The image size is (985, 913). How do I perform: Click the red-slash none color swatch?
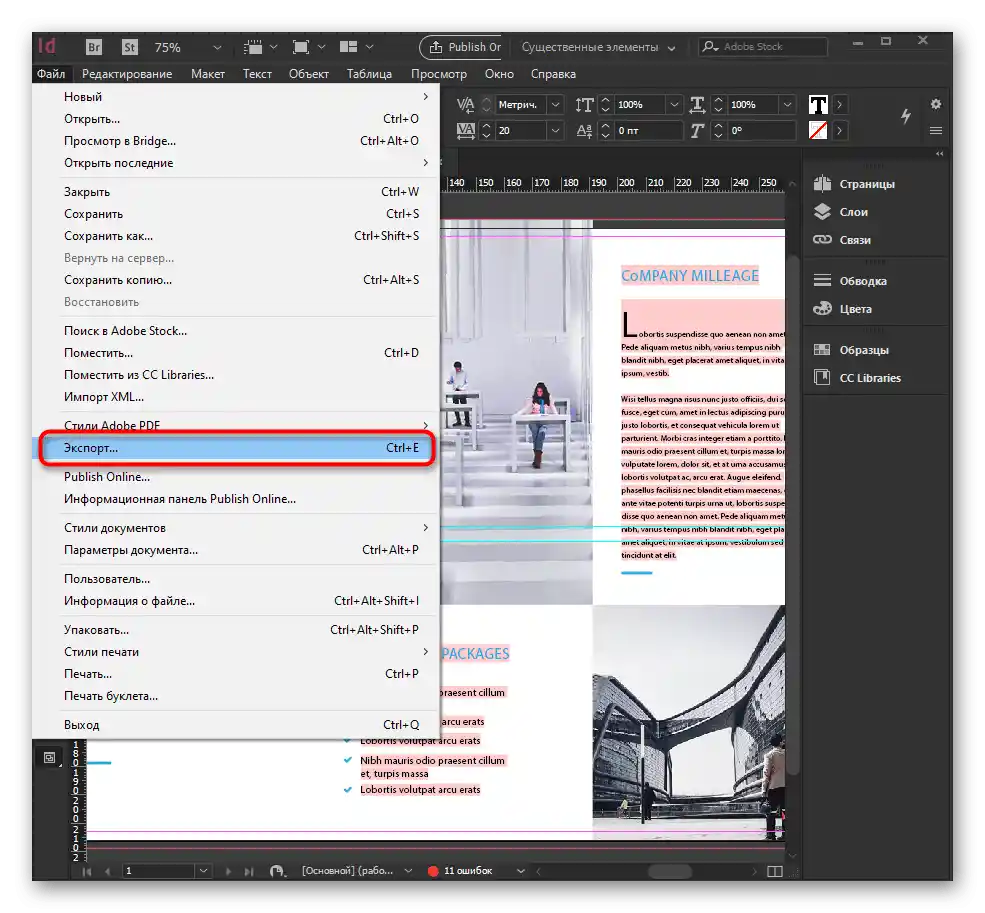[818, 130]
